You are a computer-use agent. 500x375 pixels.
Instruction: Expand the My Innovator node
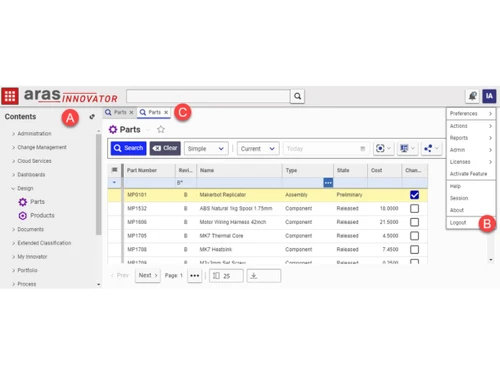pyautogui.click(x=14, y=257)
